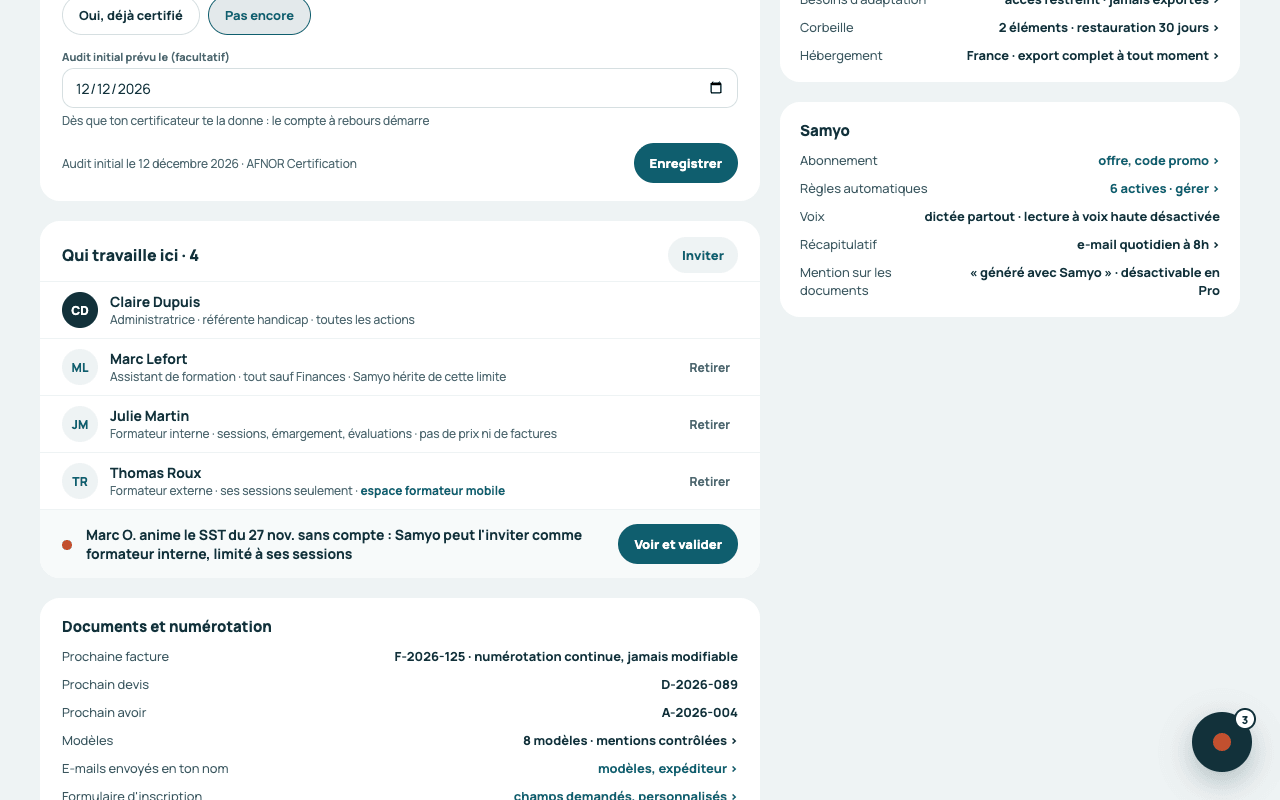Click the initial audit date field
1280x800 pixels.
point(400,88)
